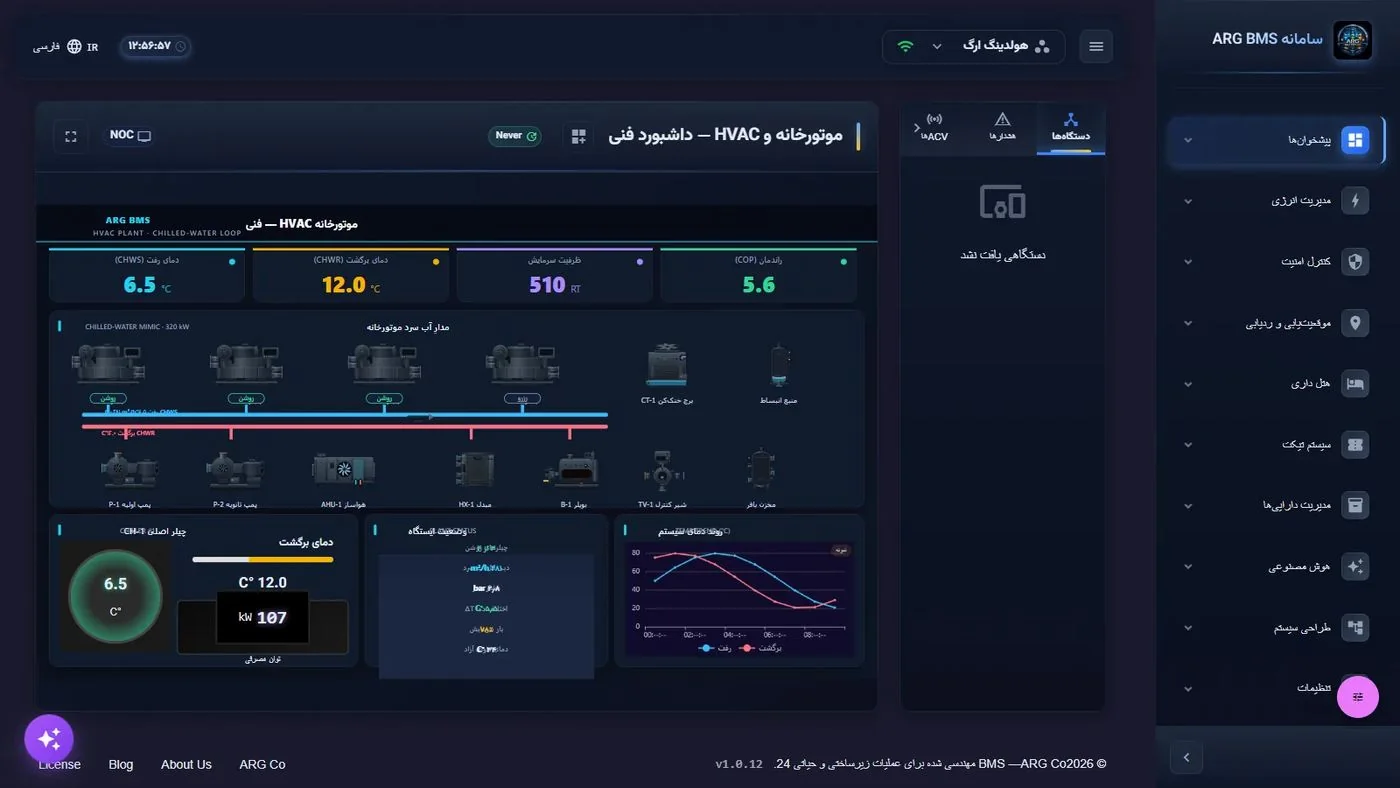Image resolution: width=1400 pixels, height=788 pixels.
Task: Expand the Asset Management menu chevron
Action: [x=1188, y=505]
